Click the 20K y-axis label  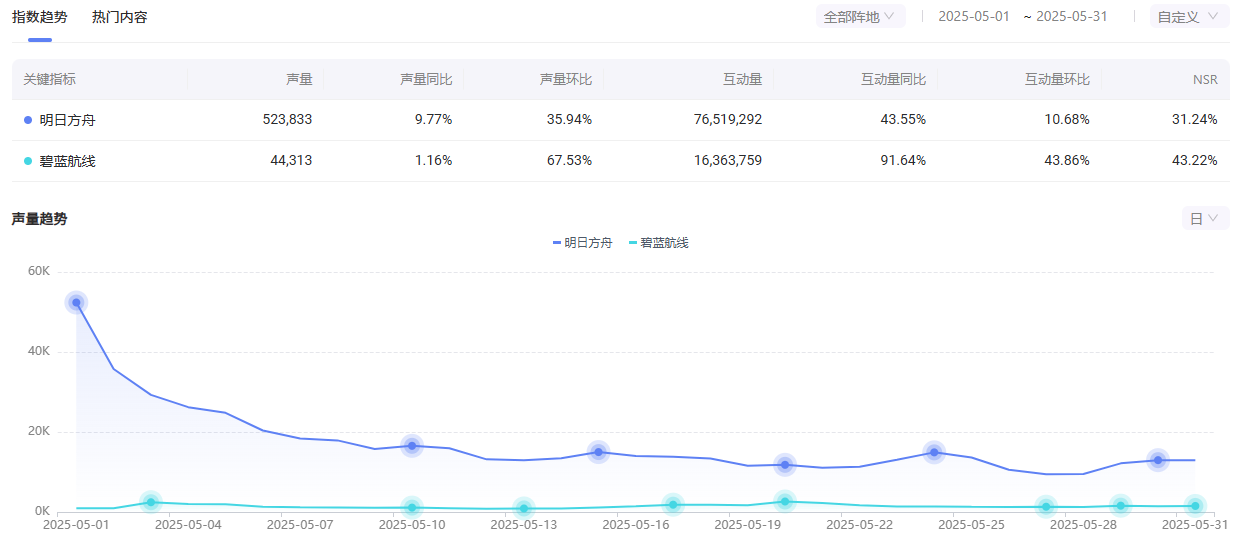point(39,432)
